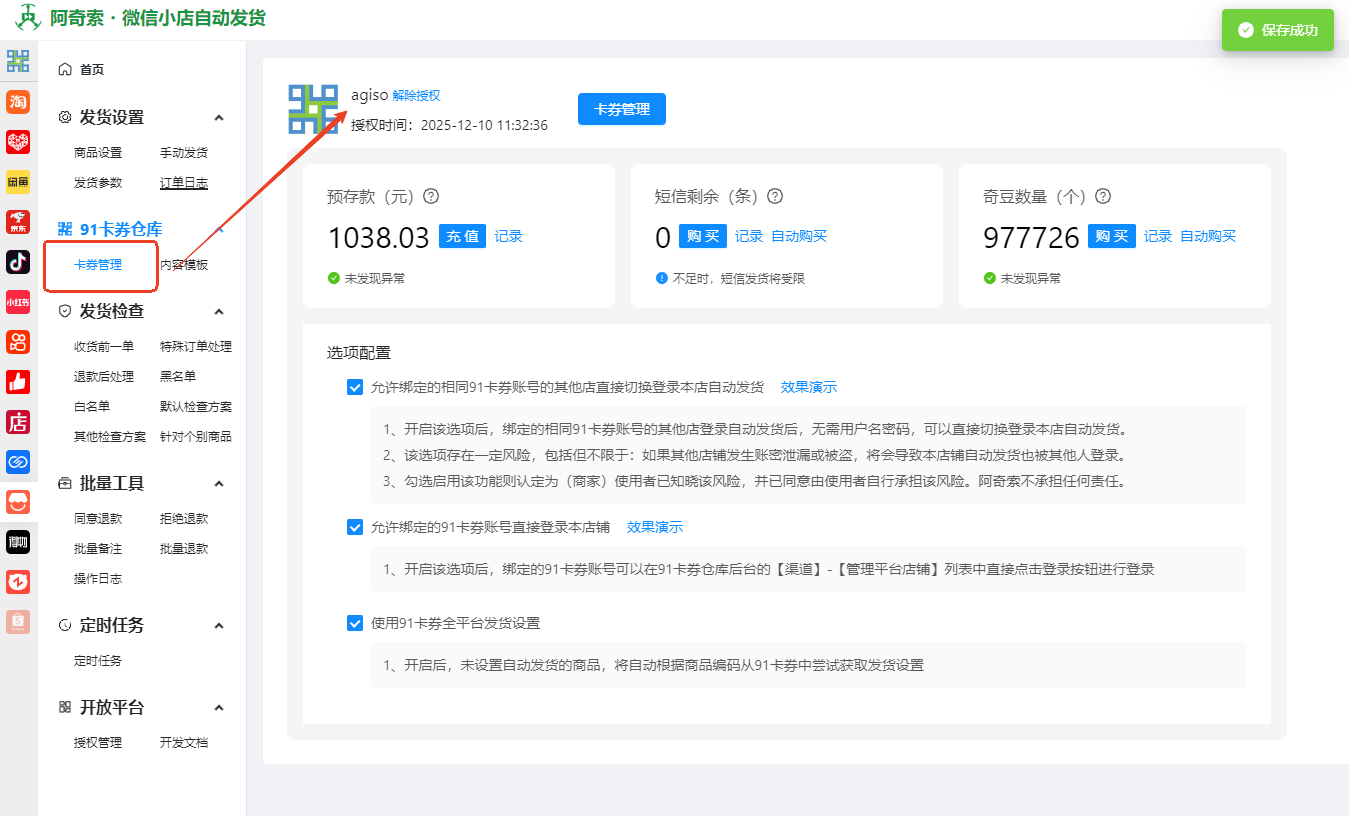This screenshot has height=816, width=1349.
Task: Open 特殊订单处理 under 发货检查
Action: 196,347
